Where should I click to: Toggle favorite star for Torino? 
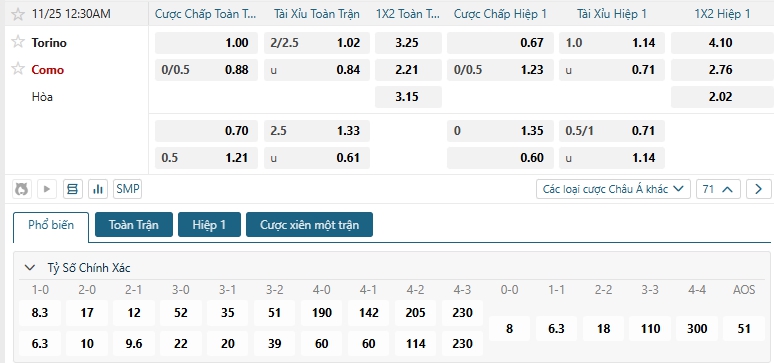18,42
